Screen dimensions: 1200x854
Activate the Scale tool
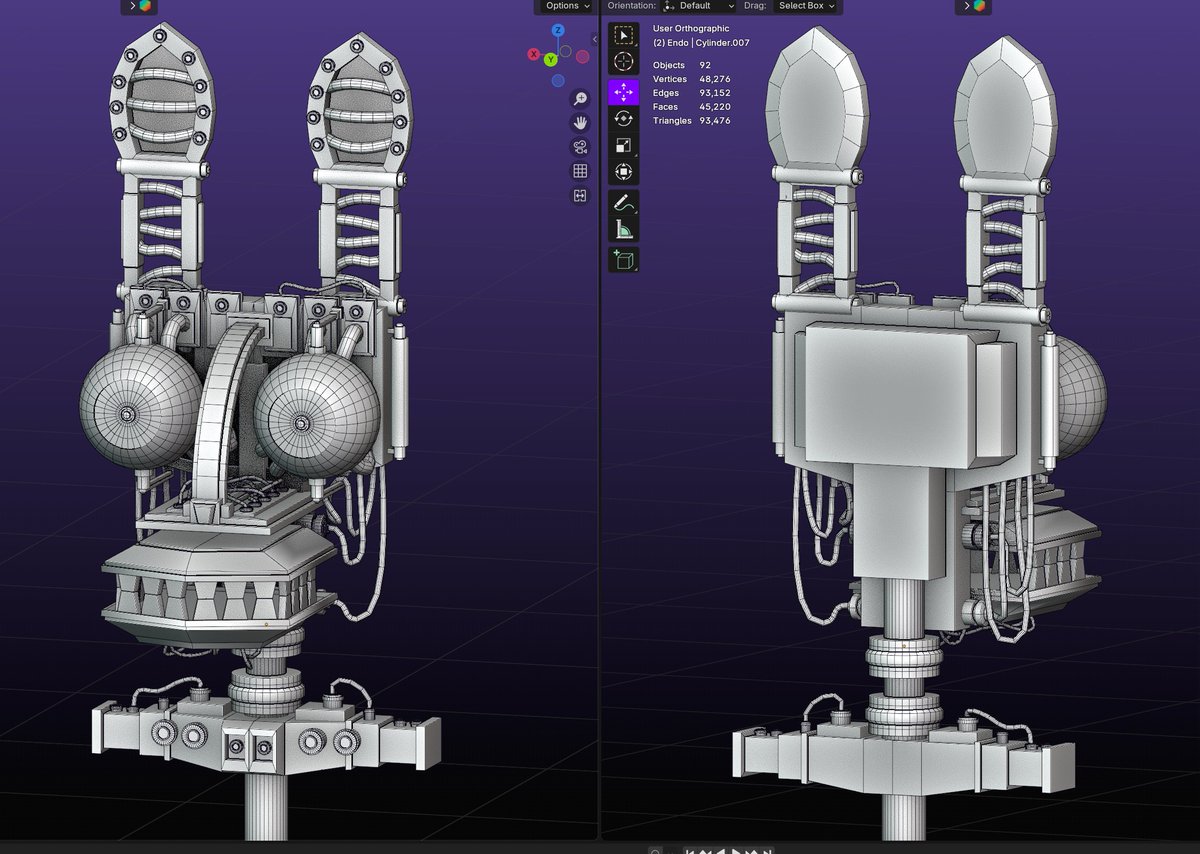coord(624,145)
